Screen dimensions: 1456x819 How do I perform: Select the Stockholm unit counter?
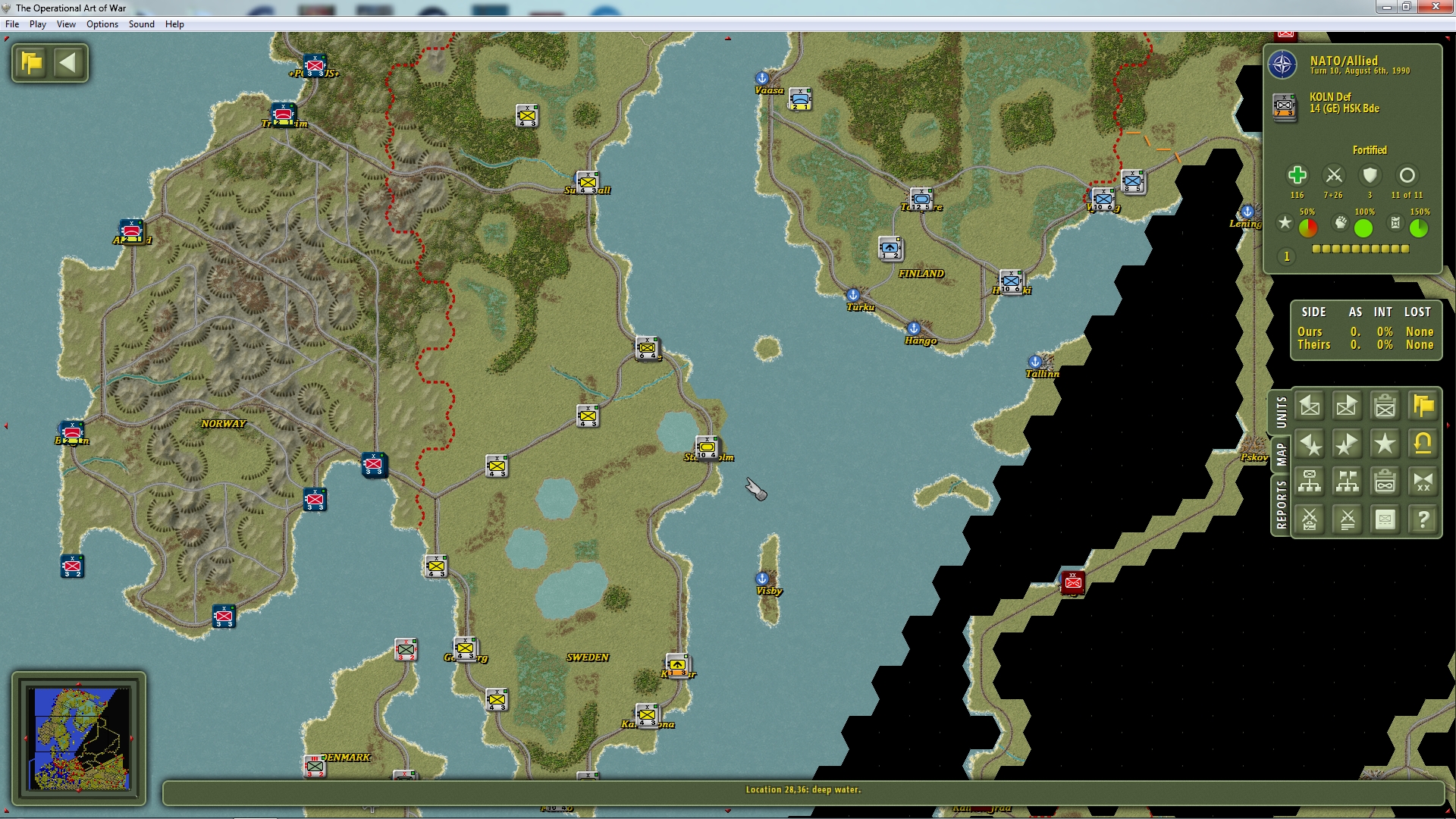(x=707, y=447)
